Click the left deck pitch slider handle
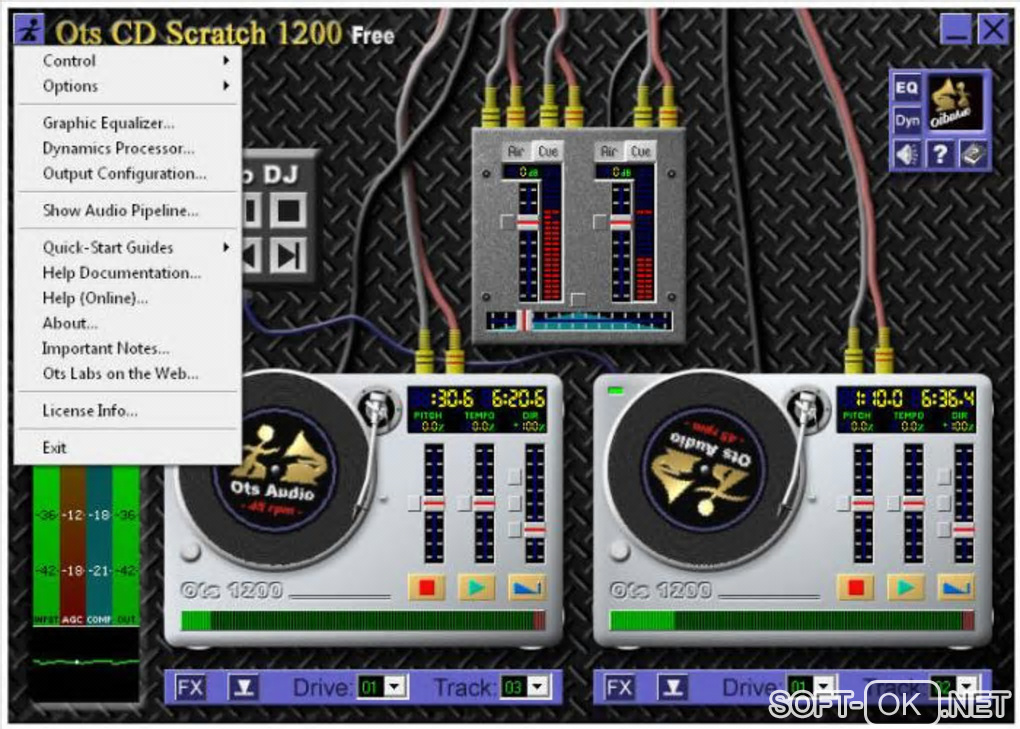The width and height of the screenshot is (1020, 729). click(434, 503)
